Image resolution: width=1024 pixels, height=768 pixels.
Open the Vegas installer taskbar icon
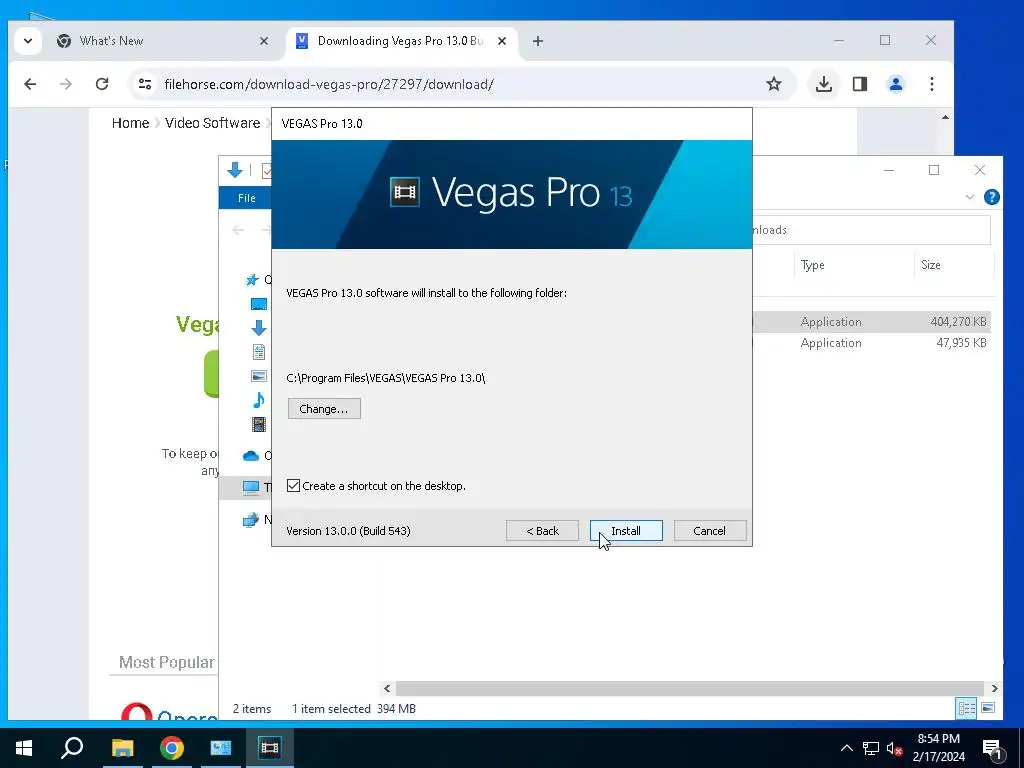tap(269, 748)
